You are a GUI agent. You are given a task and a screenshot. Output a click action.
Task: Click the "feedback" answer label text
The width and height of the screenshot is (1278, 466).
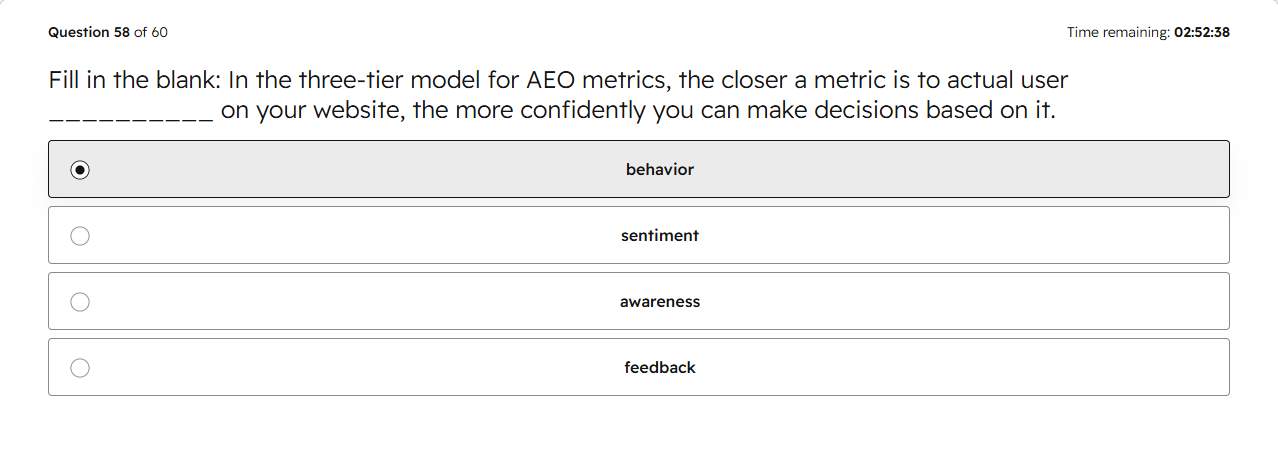tap(660, 368)
